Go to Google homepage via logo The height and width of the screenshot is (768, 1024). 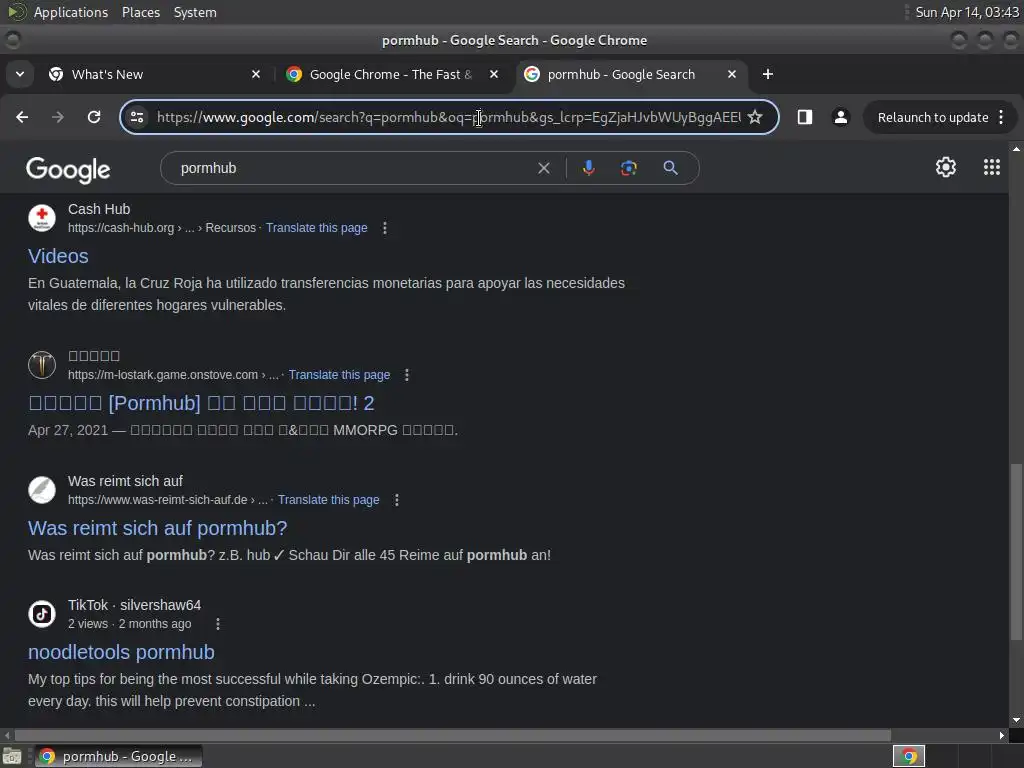[68, 170]
